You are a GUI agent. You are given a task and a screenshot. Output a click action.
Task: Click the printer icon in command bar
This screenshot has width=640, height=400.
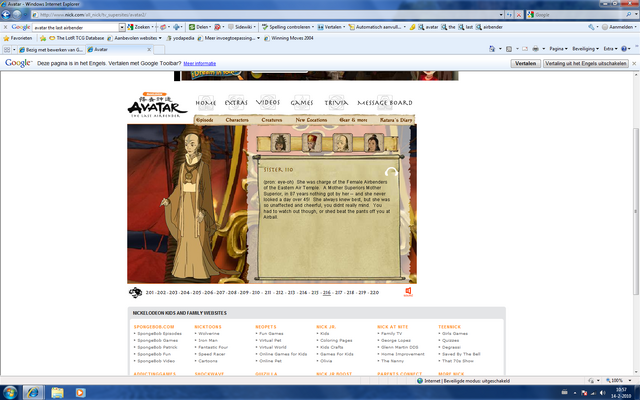click(536, 49)
